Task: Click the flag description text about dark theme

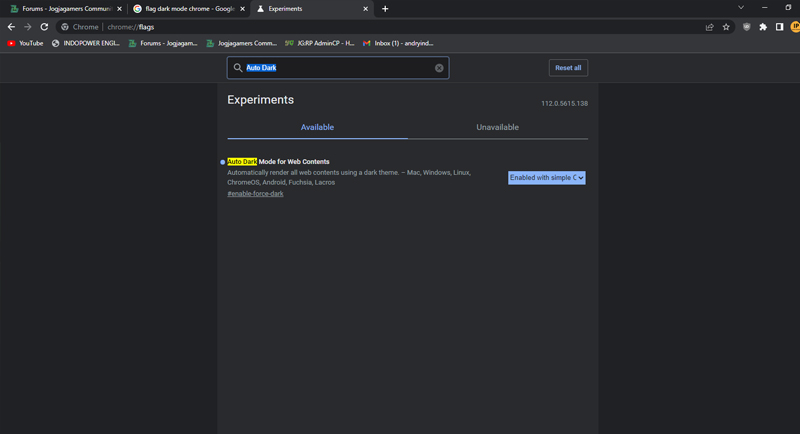Action: 349,177
